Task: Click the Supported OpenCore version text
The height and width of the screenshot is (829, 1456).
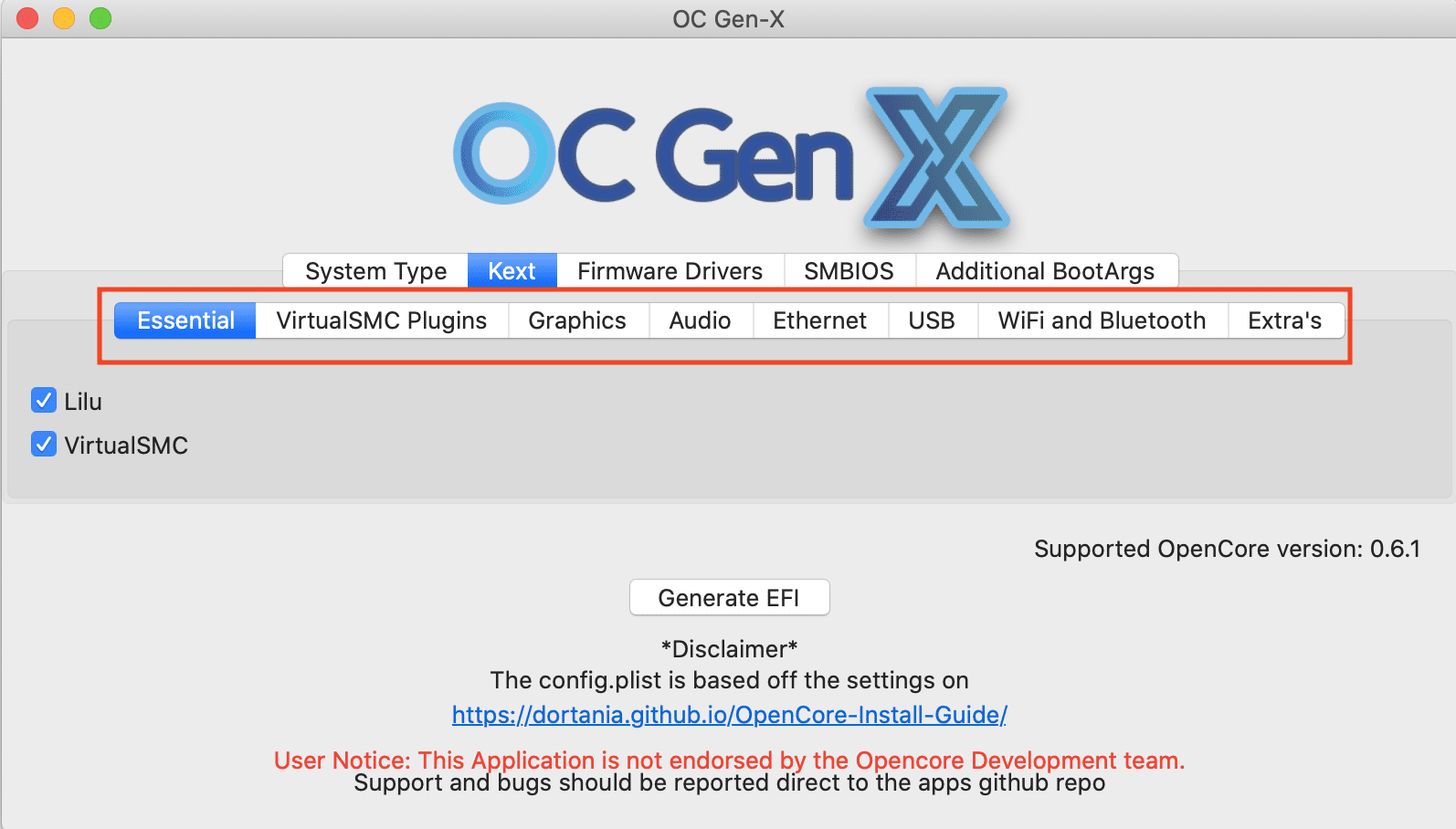Action: pos(1227,549)
